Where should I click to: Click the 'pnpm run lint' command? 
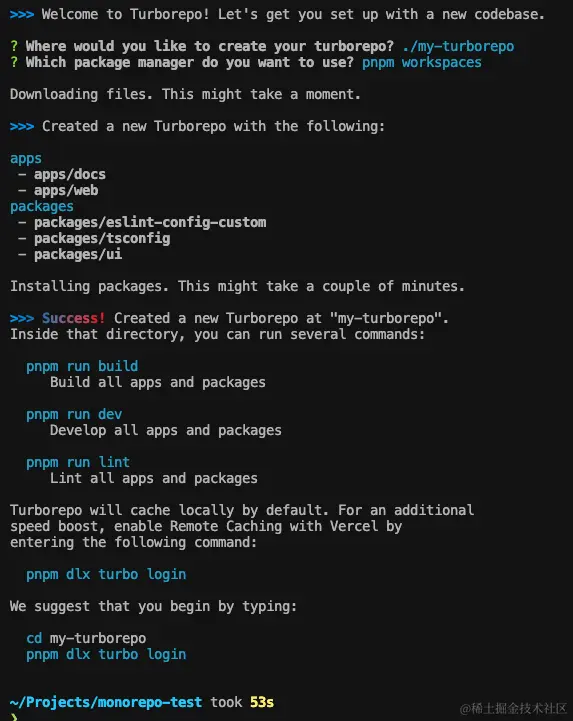click(78, 462)
